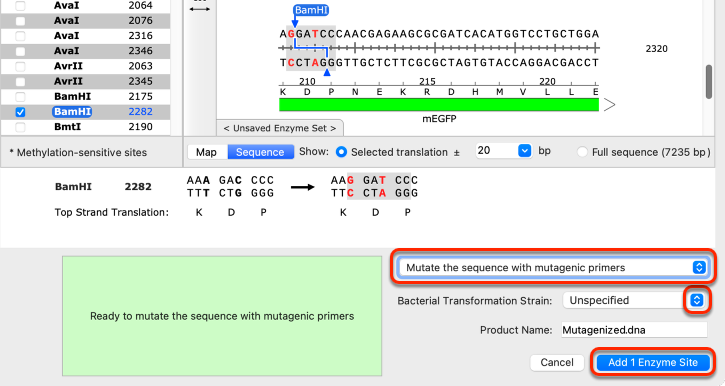The width and height of the screenshot is (725, 386).
Task: Enable the BmtI 2190 checkbox
Action: point(20,127)
